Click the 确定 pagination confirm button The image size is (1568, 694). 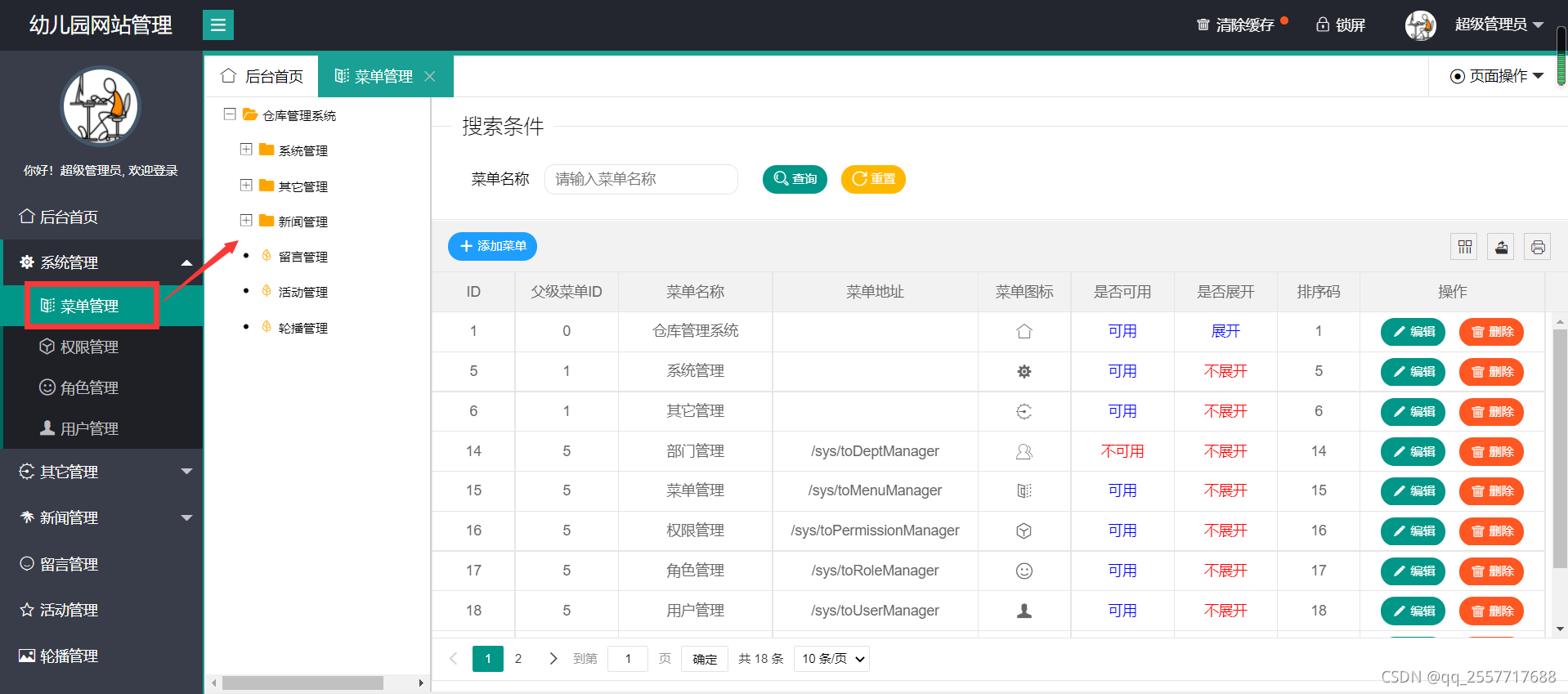coord(705,659)
